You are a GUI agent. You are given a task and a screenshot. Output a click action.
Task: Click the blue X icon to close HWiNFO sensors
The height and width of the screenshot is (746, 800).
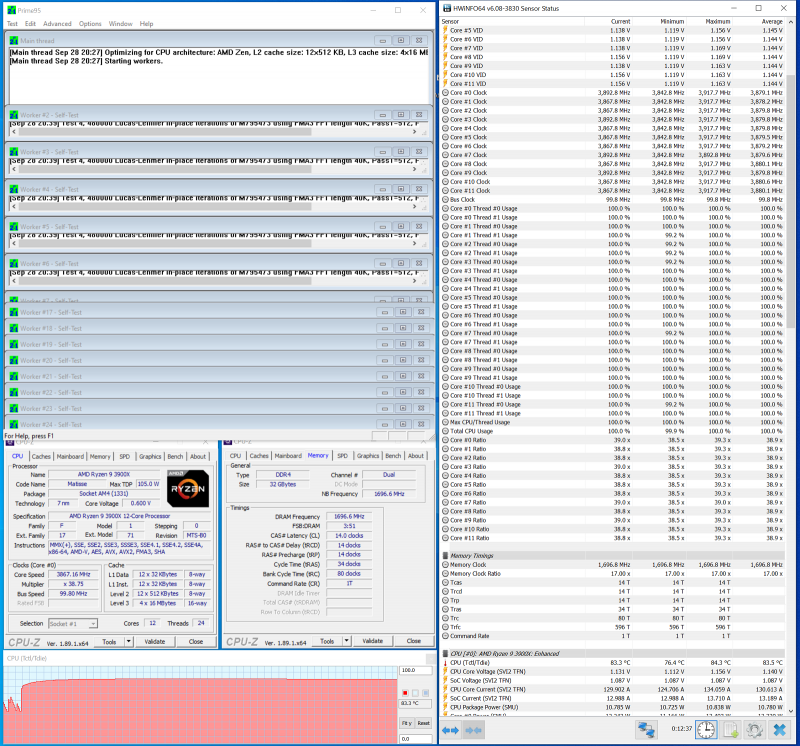[x=779, y=730]
